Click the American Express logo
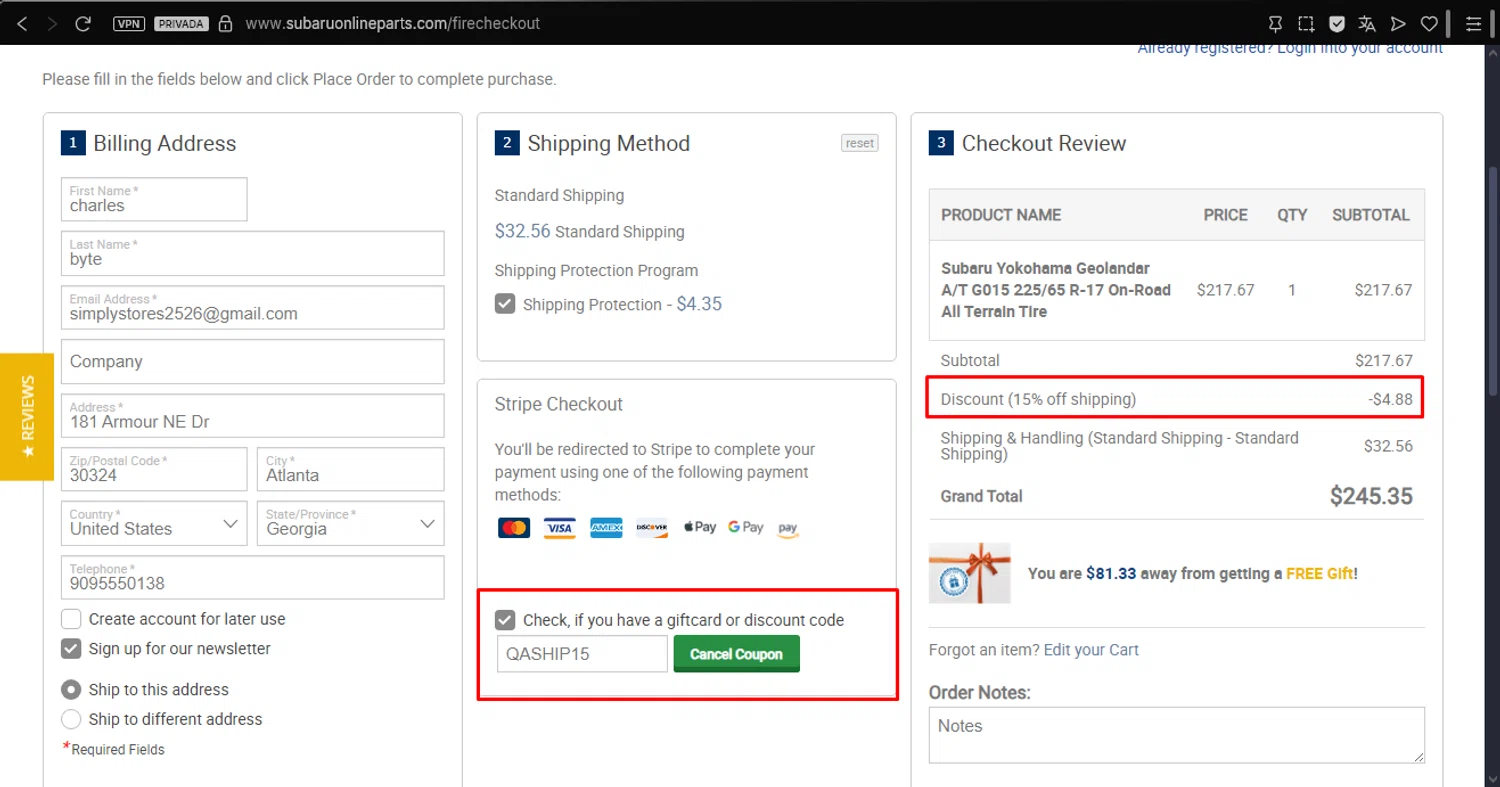 (x=606, y=527)
